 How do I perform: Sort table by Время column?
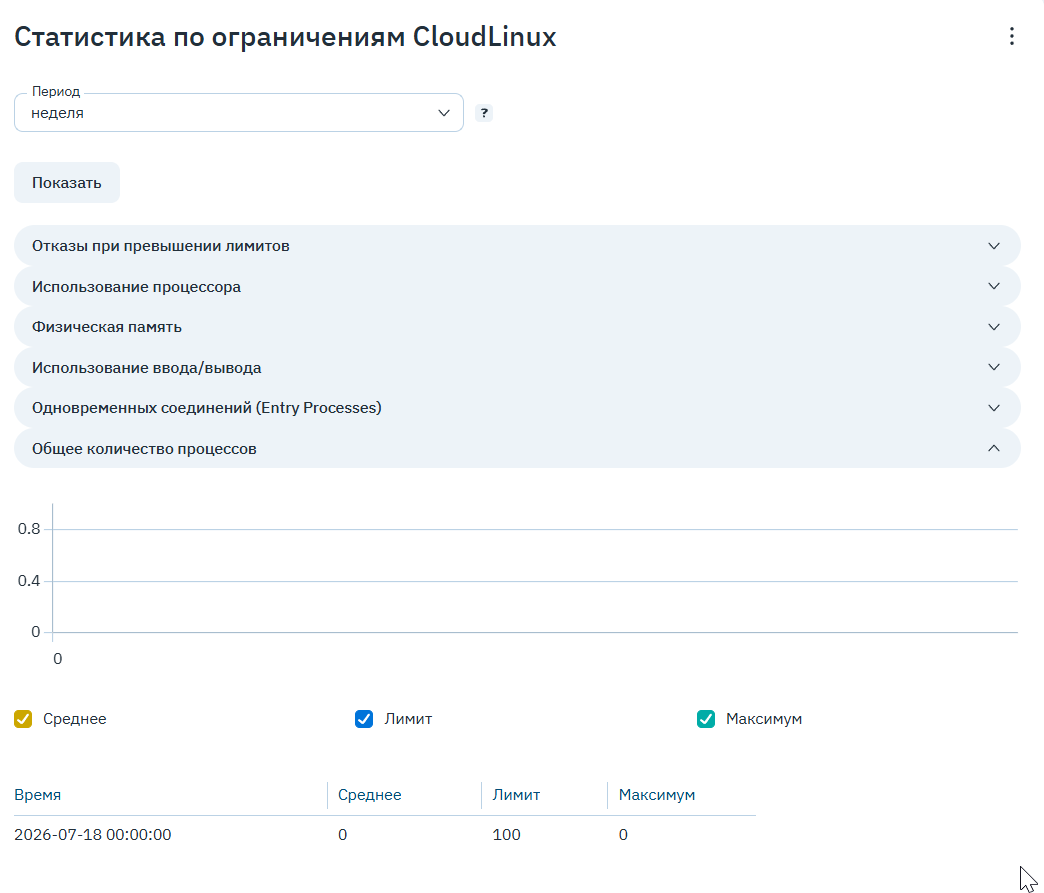[37, 795]
